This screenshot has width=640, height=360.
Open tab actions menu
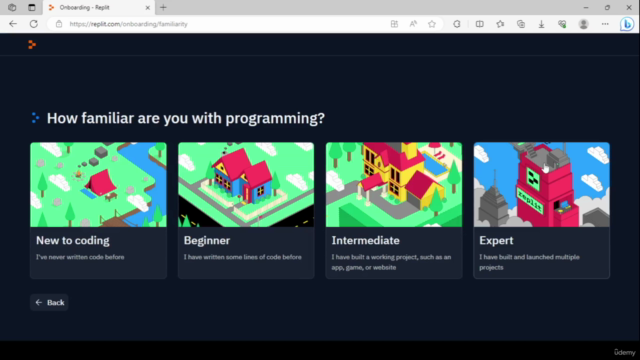point(32,7)
